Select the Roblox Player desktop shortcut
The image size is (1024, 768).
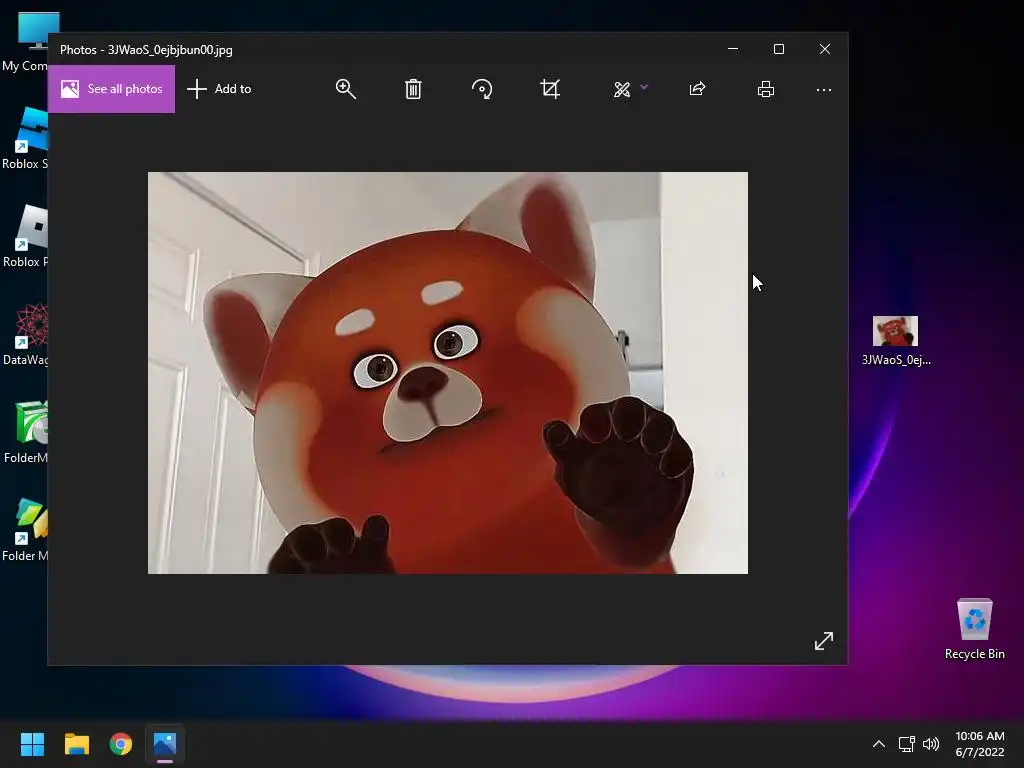[x=25, y=236]
